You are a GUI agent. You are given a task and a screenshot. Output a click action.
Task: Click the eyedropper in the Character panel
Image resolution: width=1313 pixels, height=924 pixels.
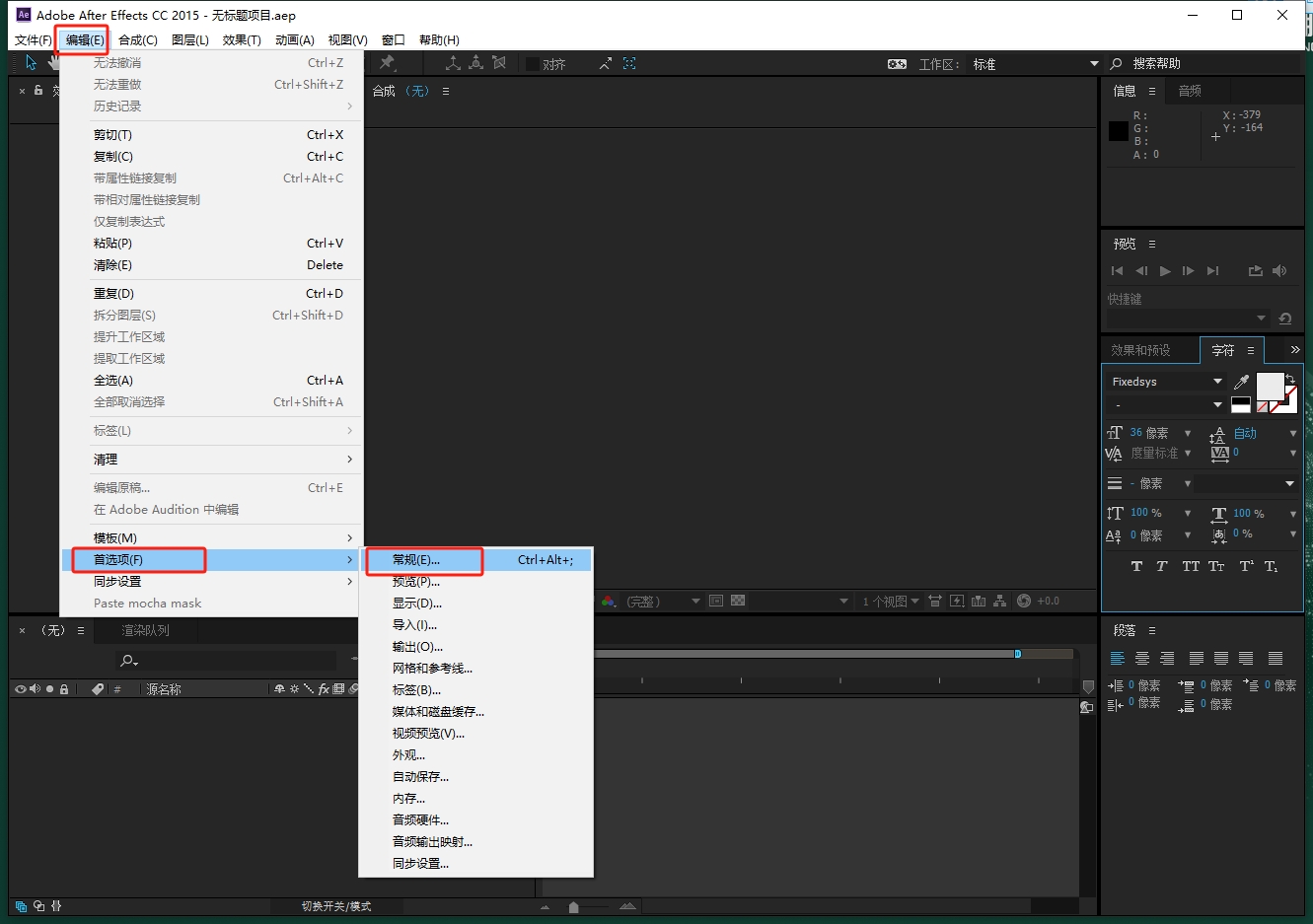[x=1241, y=382]
